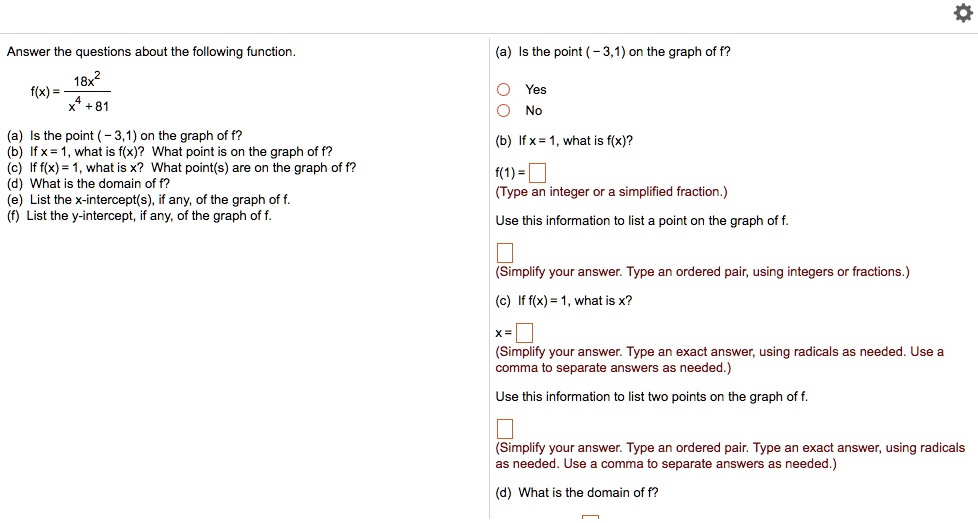This screenshot has height=523, width=978.
Task: Click the "Type an integer or a simplified fraction" hint
Action: pyautogui.click(x=611, y=192)
